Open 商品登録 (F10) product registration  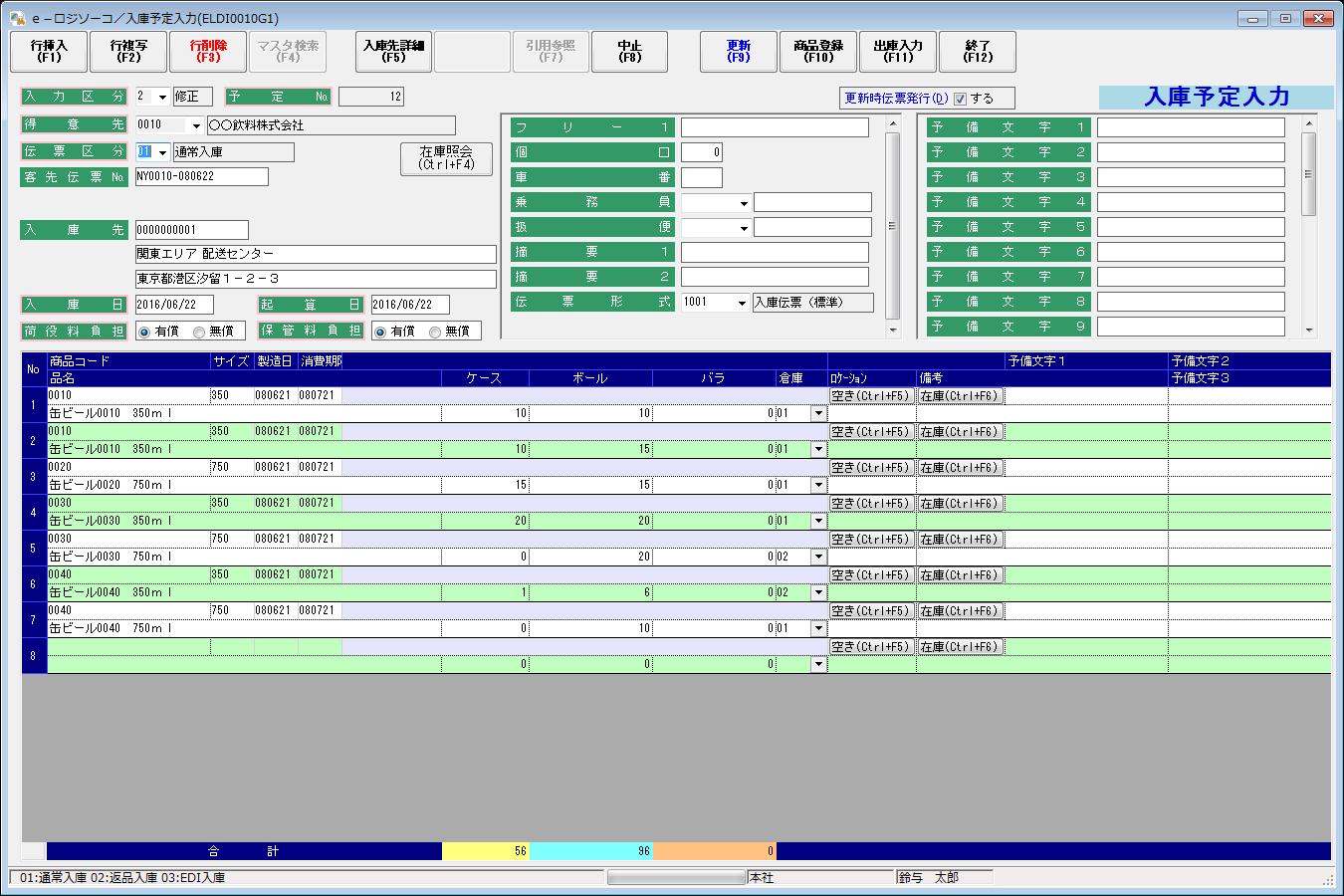pos(818,52)
